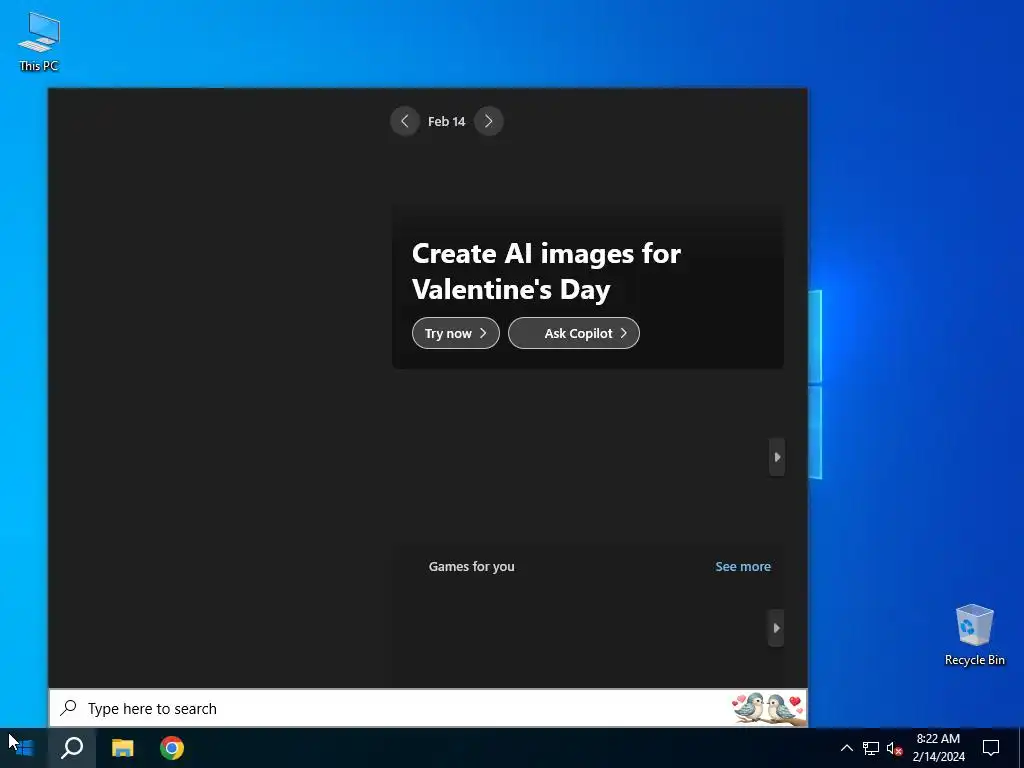Show hidden system tray icons

pos(846,748)
